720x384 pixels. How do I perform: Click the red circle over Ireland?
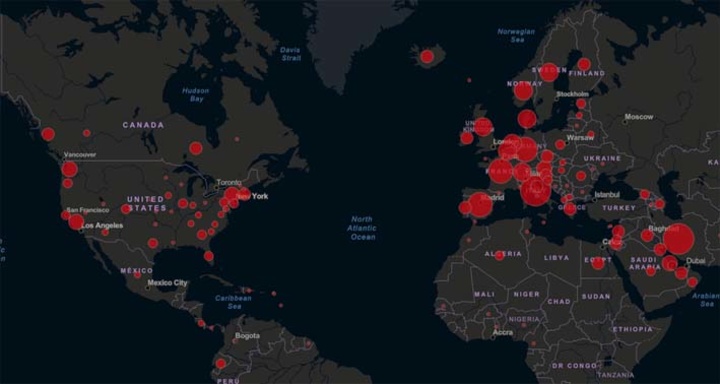coord(467,138)
